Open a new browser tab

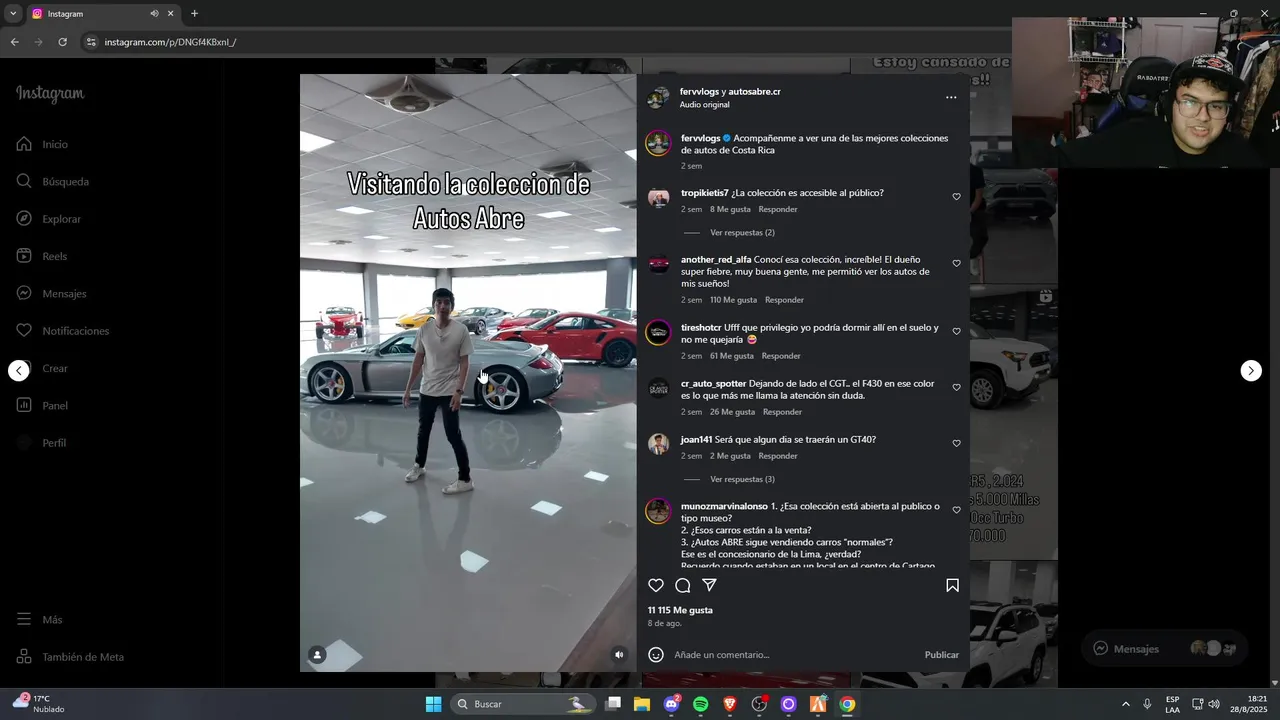(194, 14)
